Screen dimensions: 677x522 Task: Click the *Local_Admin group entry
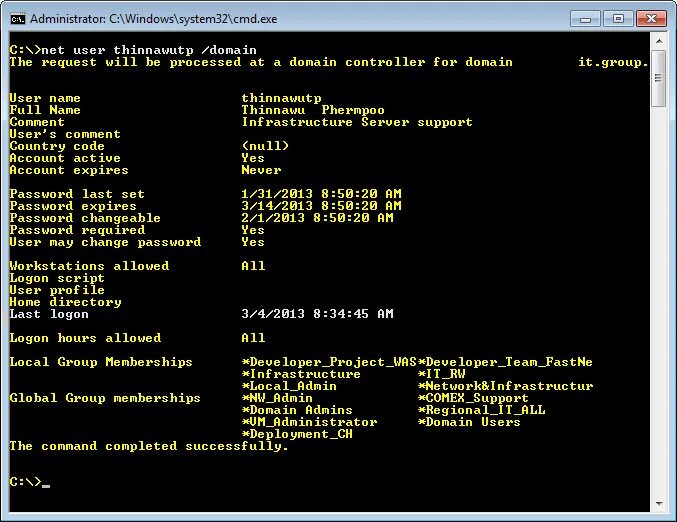pyautogui.click(x=289, y=386)
